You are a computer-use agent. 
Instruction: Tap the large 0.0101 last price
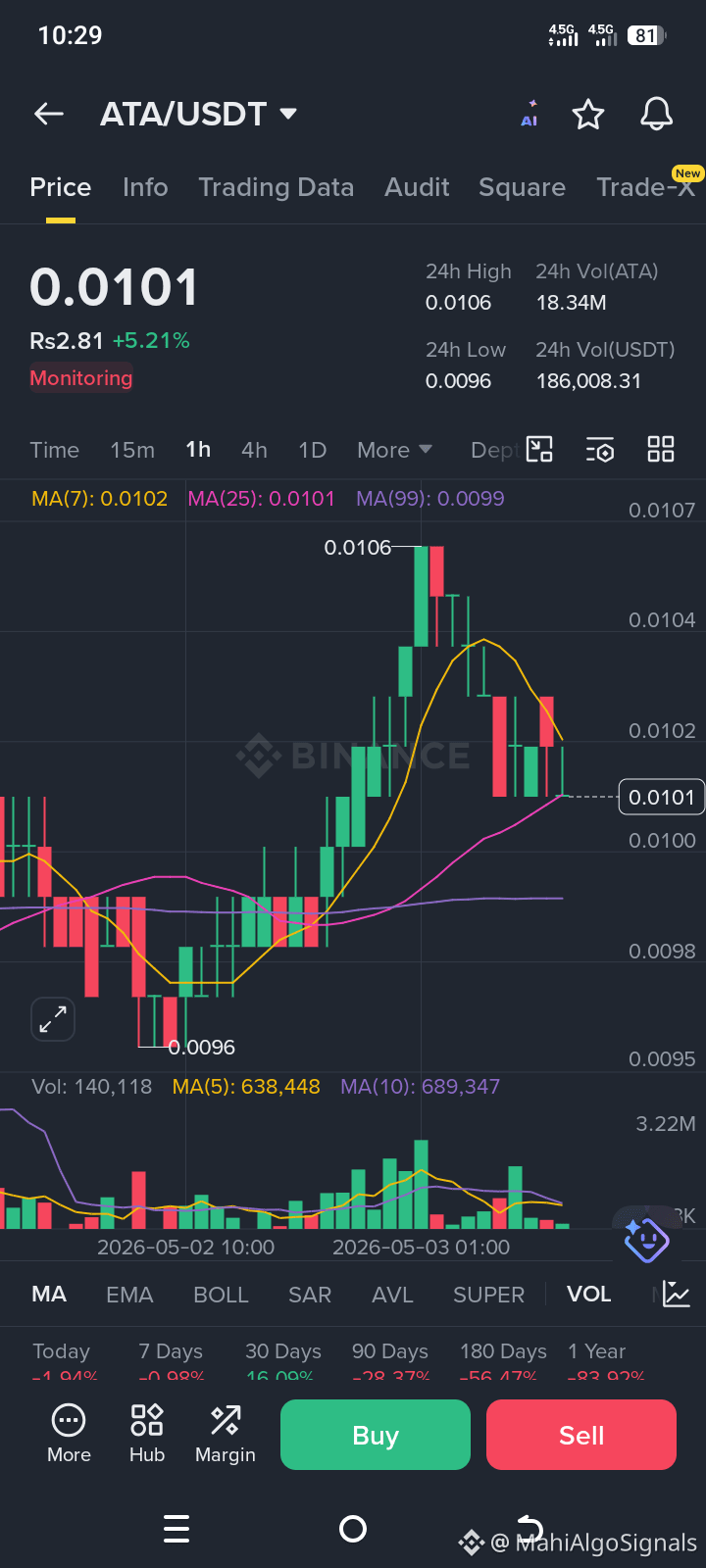coord(114,287)
